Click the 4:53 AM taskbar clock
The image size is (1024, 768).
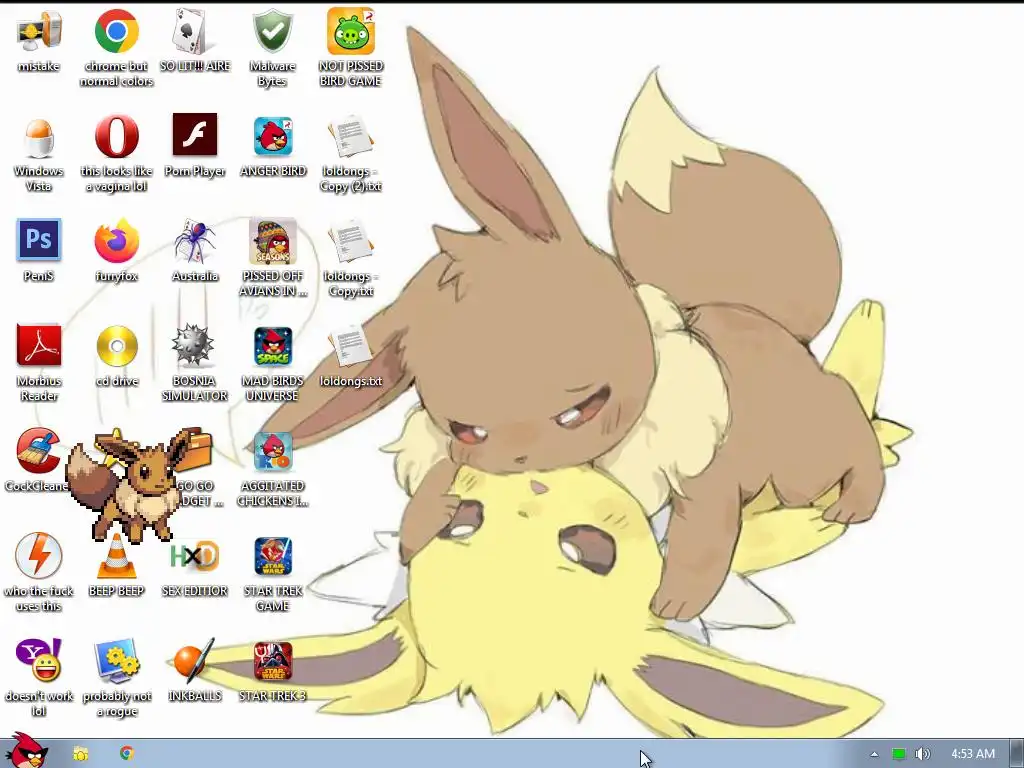point(972,754)
